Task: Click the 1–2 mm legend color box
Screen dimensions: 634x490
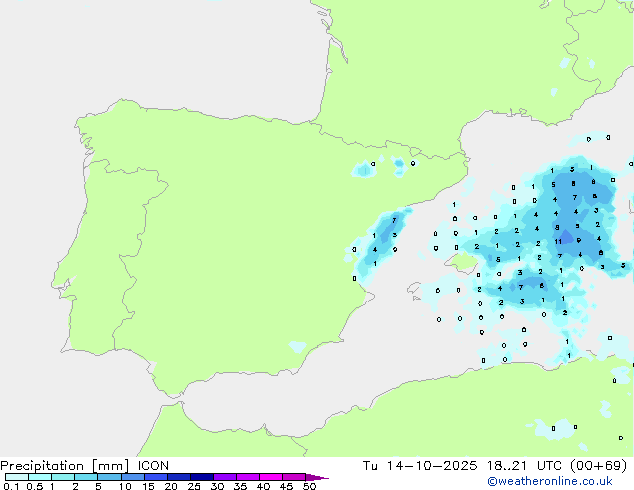Action: tap(63, 477)
